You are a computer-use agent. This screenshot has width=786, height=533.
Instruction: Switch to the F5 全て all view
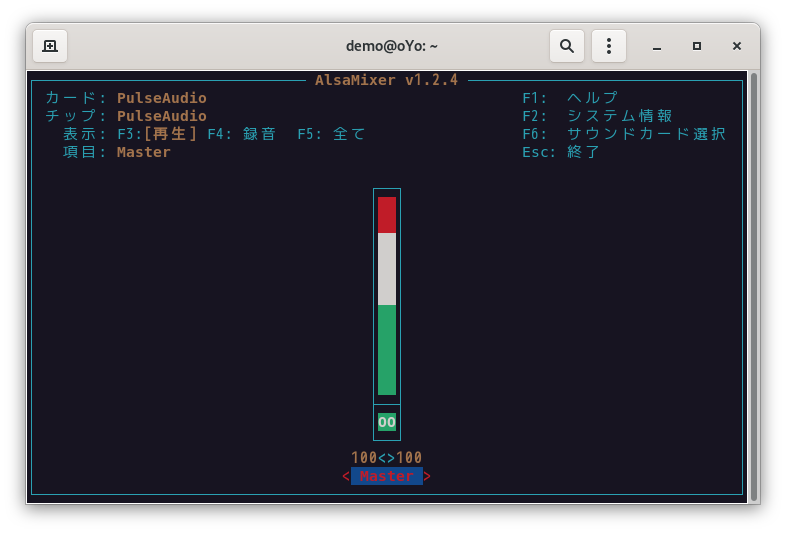click(332, 134)
